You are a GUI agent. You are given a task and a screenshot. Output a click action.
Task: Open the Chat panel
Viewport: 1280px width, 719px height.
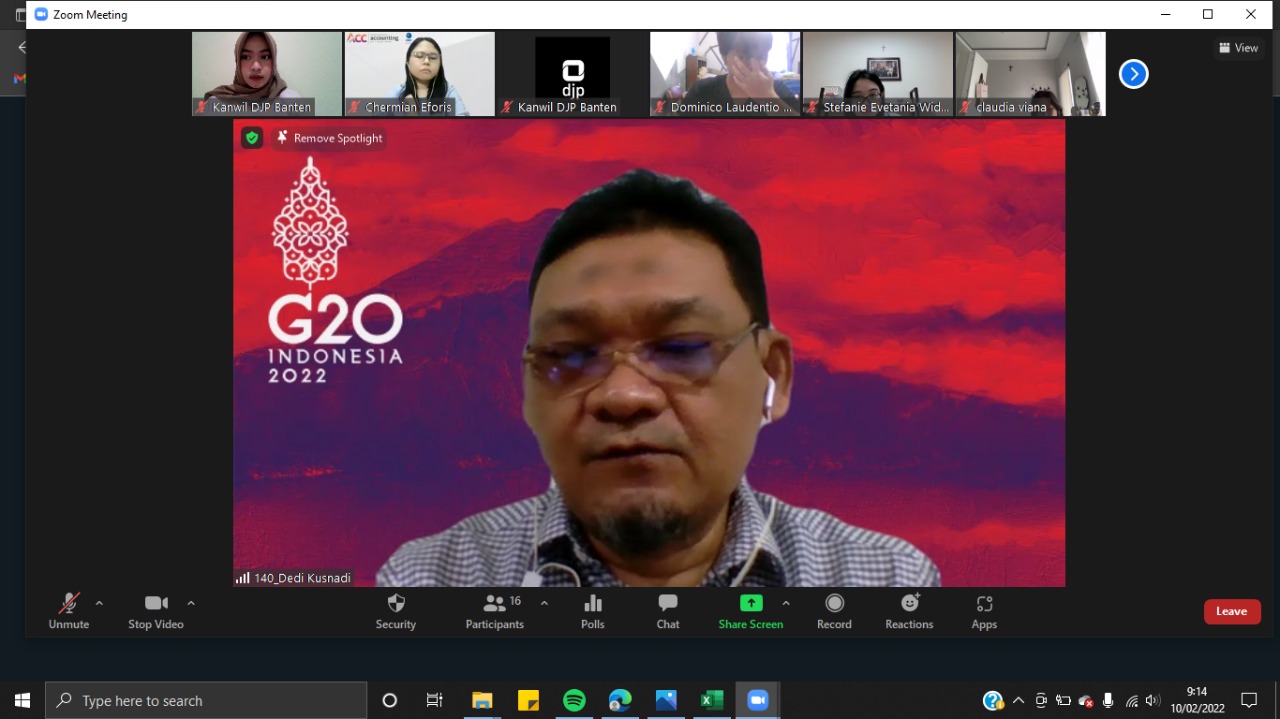tap(668, 611)
